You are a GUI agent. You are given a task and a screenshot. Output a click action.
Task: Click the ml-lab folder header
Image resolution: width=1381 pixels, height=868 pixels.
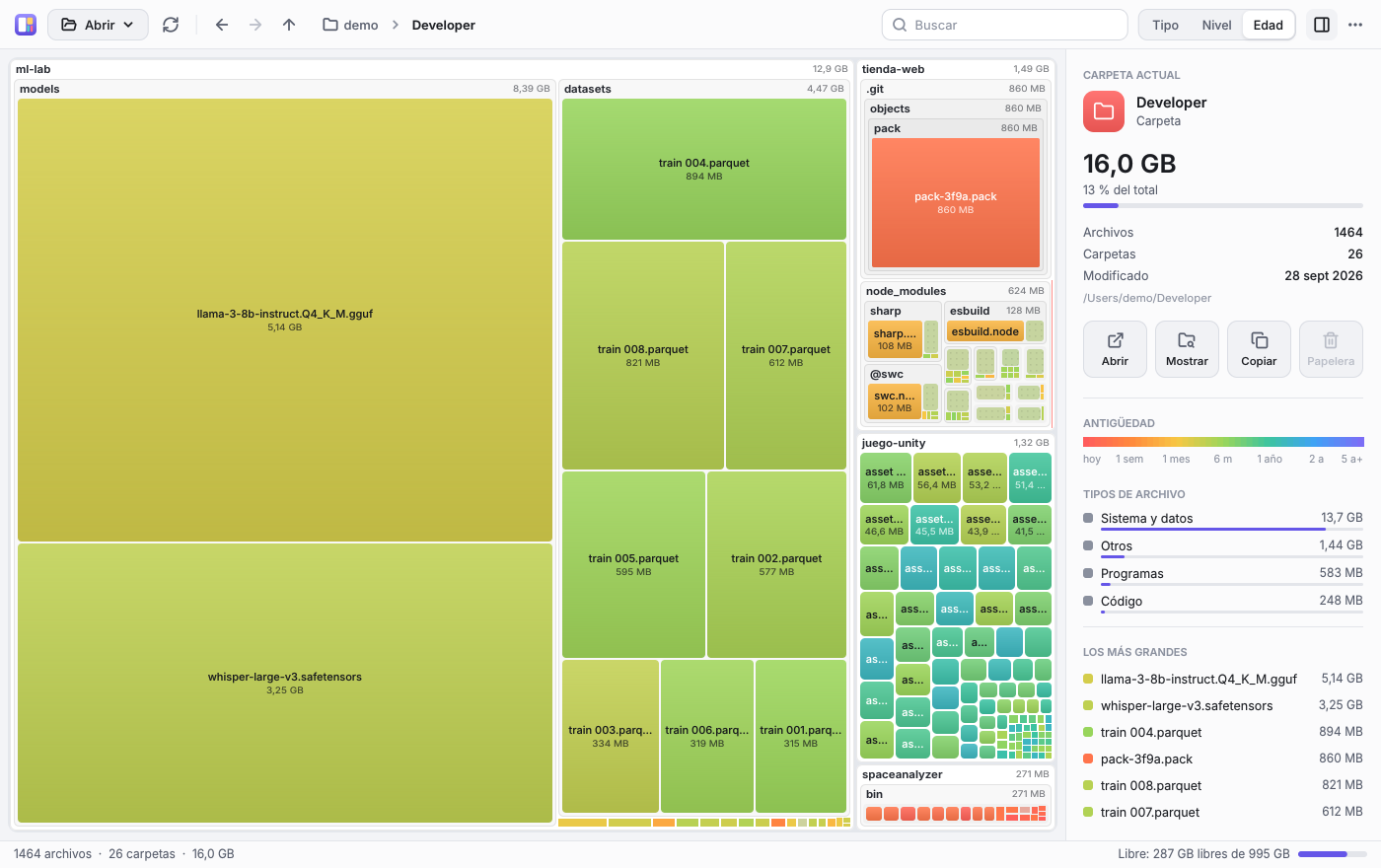(x=432, y=69)
